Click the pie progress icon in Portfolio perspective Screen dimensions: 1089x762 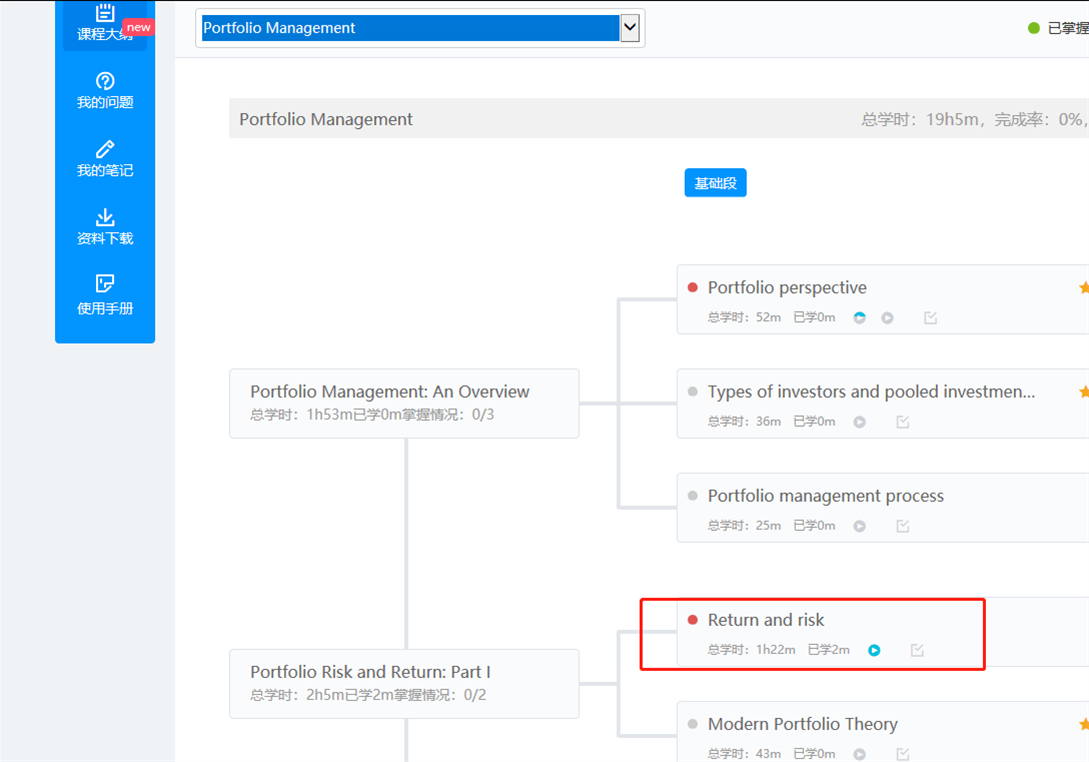[x=859, y=318]
